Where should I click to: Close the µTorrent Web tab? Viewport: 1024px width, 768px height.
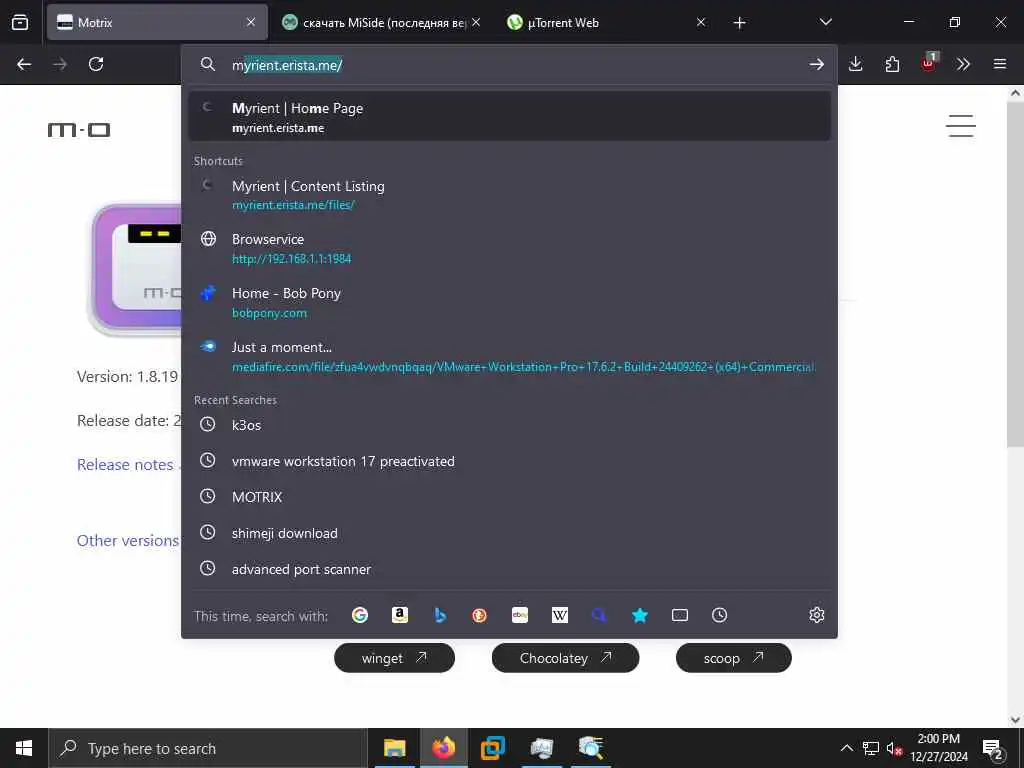coord(701,23)
